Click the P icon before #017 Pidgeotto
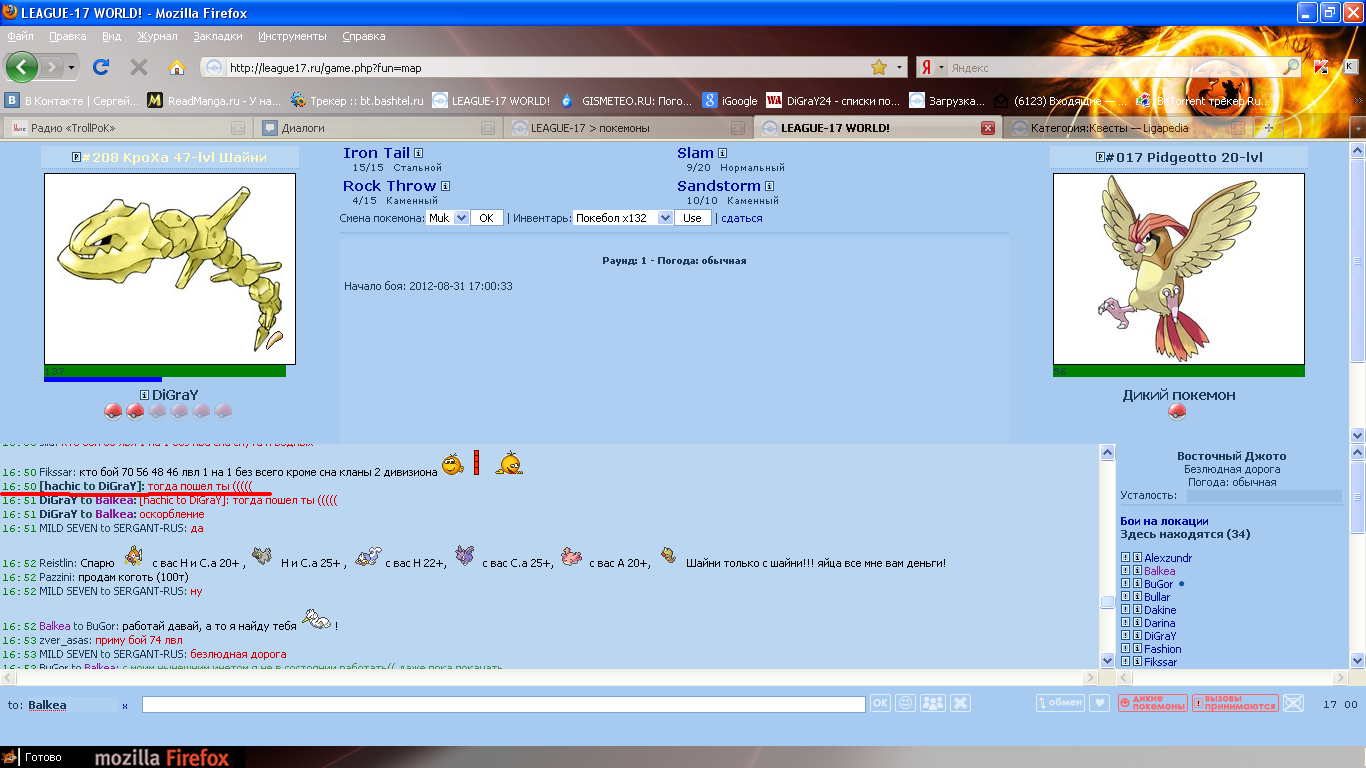The width and height of the screenshot is (1366, 768). click(x=1100, y=158)
